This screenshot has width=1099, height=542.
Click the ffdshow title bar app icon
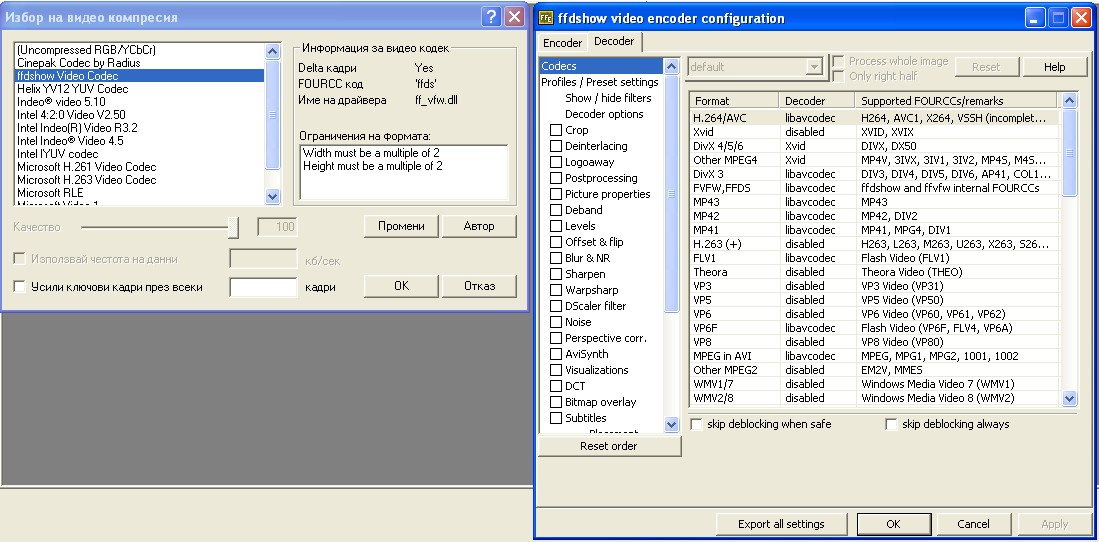(x=545, y=18)
